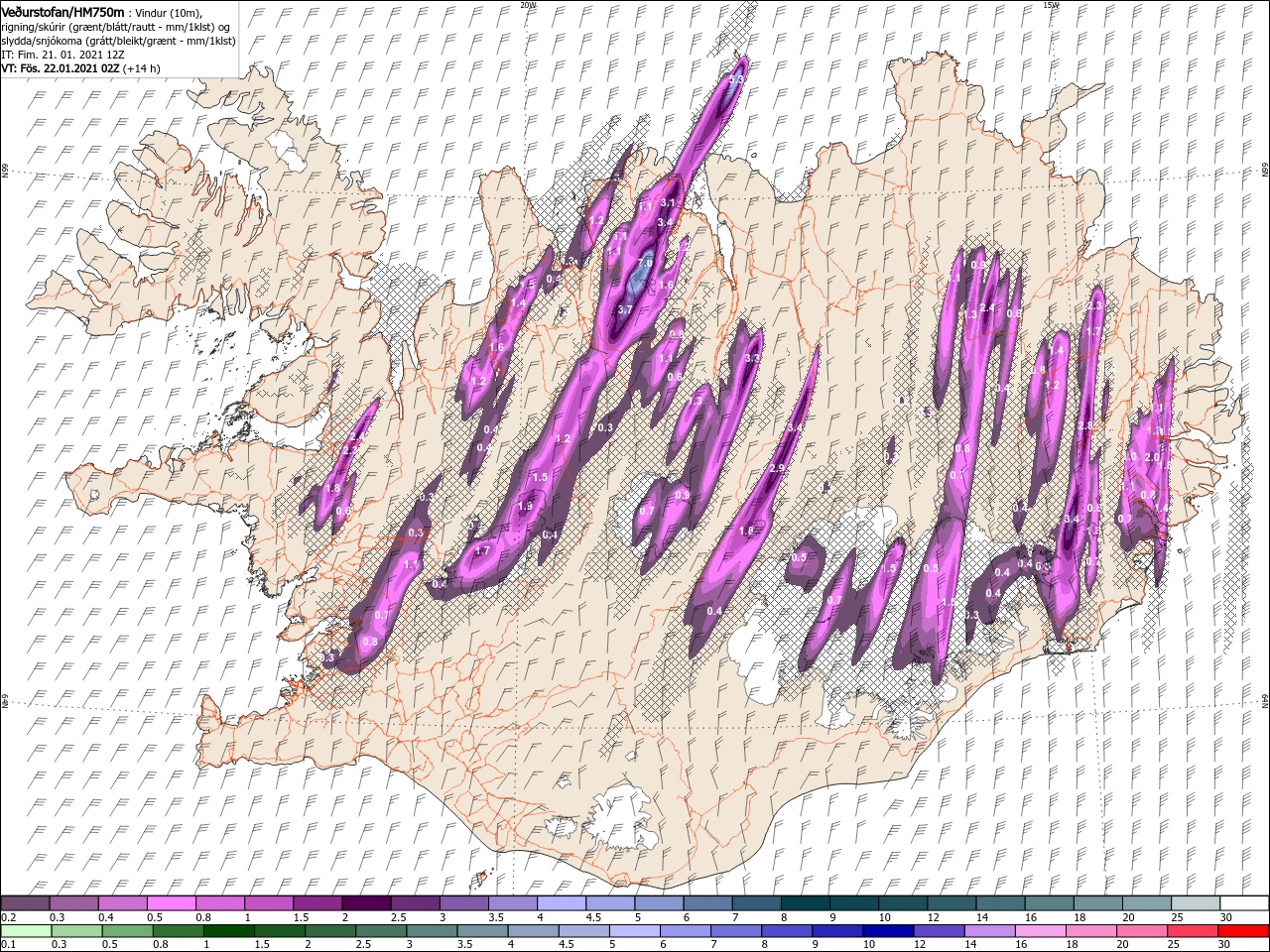Select the darkest green swatch labeled 1 in lower scale

[228, 931]
